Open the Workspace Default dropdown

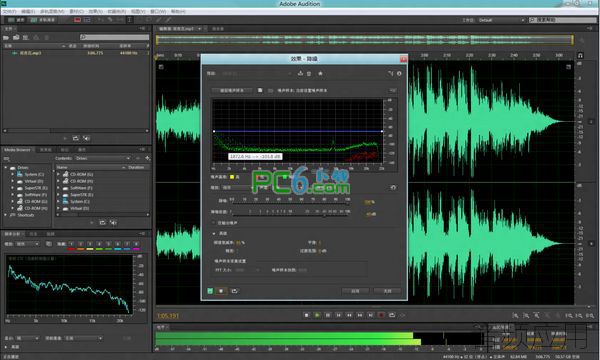pos(502,20)
